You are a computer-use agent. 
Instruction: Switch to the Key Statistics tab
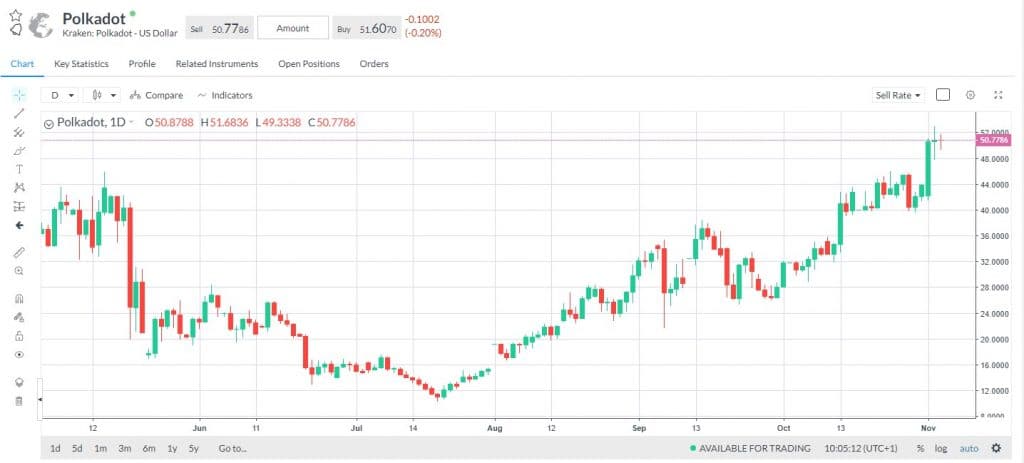coord(81,64)
